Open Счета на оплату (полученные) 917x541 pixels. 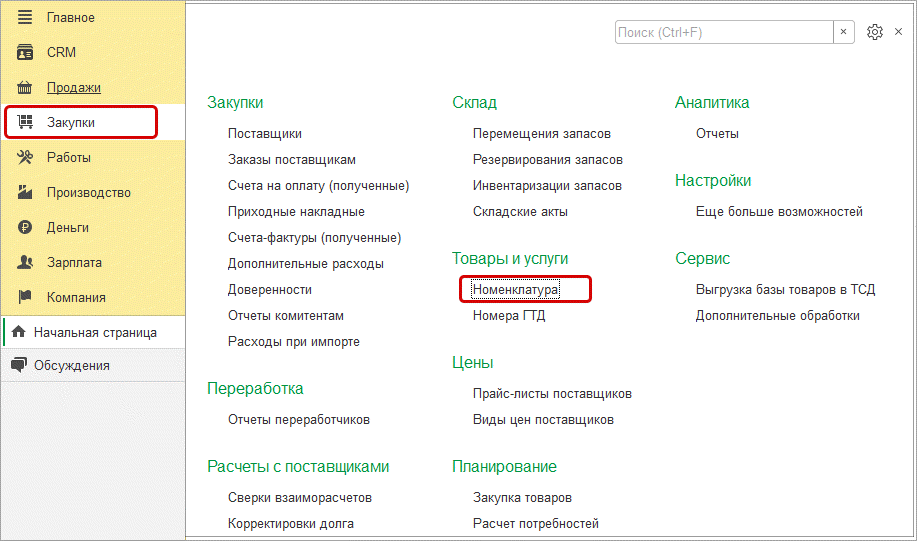(319, 186)
